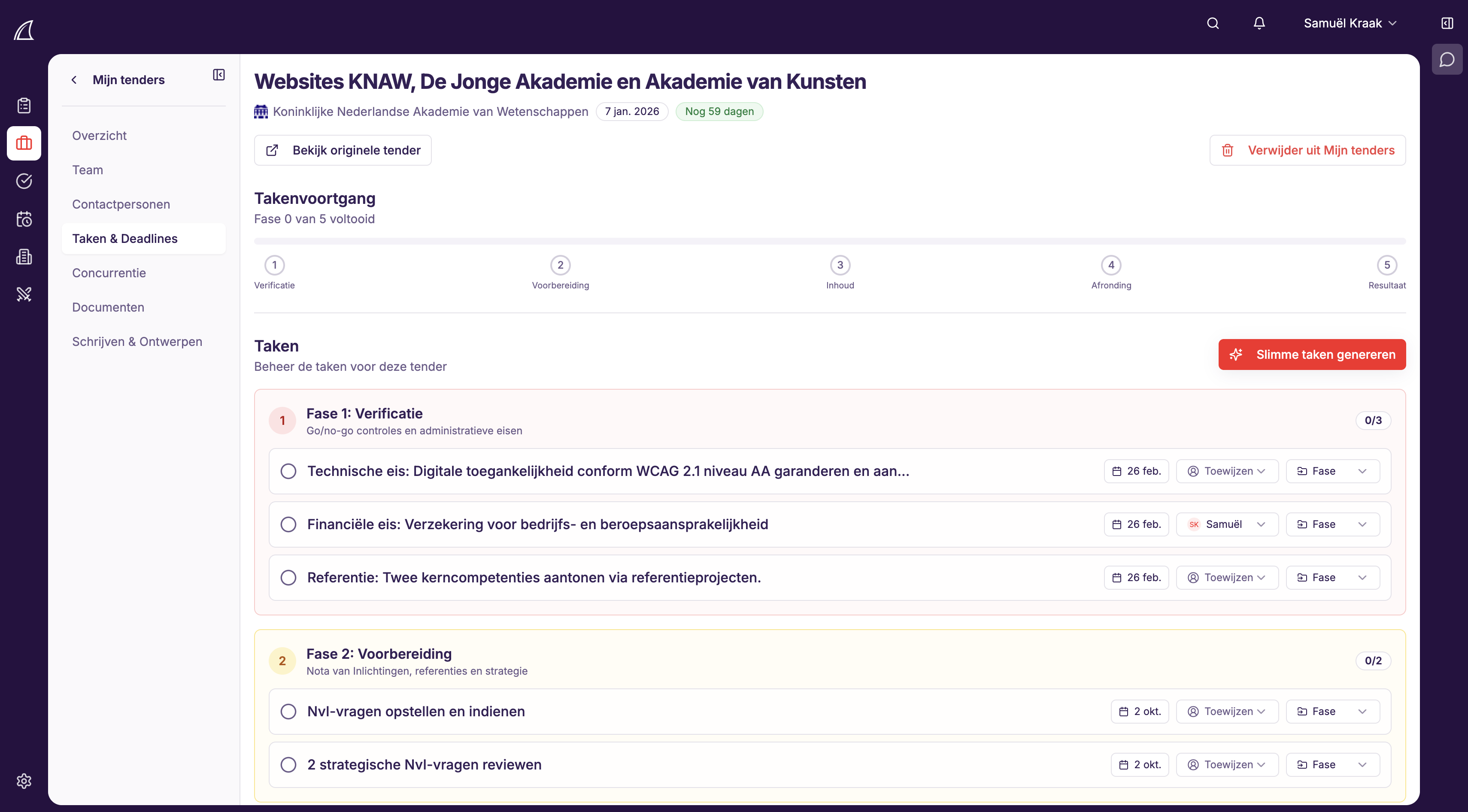Collapse the Mijn tenders side panel
This screenshot has width=1468, height=812.
click(x=219, y=75)
